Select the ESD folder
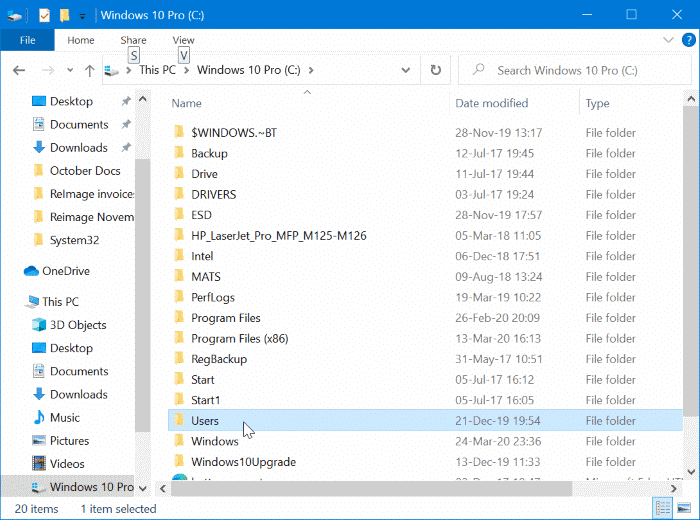The height and width of the screenshot is (520, 700). tap(201, 215)
